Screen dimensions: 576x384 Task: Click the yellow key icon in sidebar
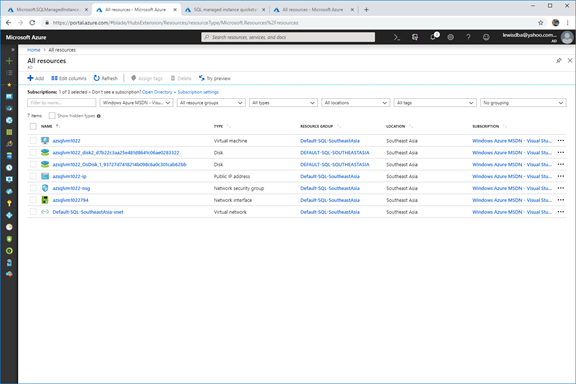pos(9,203)
